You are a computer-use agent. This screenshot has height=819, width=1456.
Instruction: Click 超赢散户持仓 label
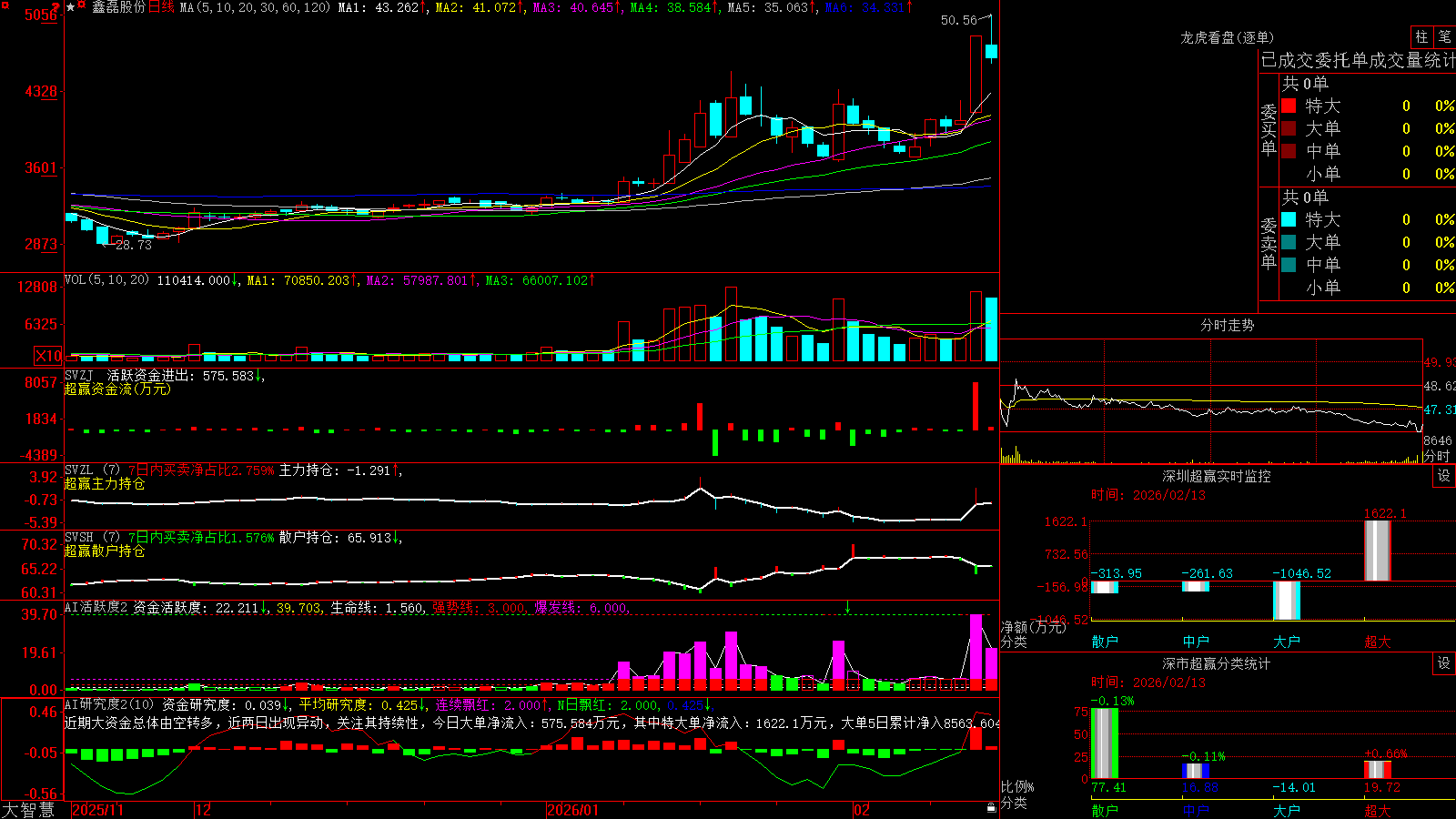(x=105, y=551)
